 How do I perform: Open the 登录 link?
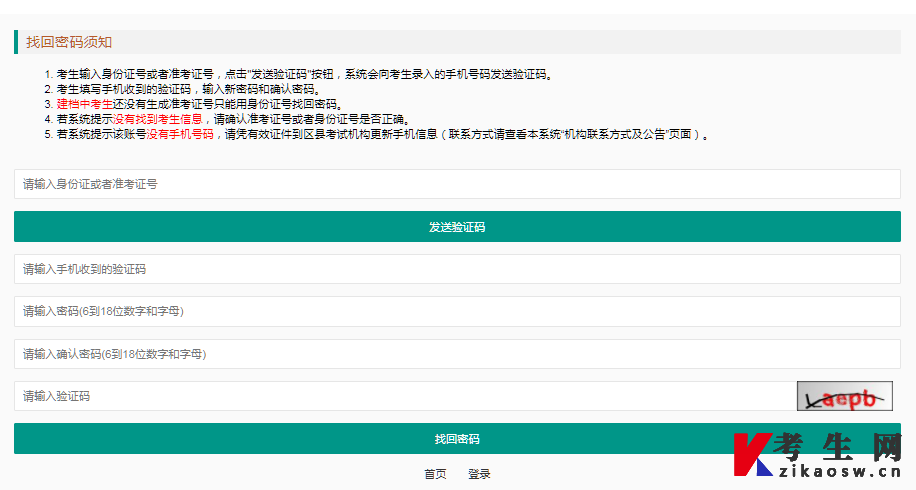(479, 474)
